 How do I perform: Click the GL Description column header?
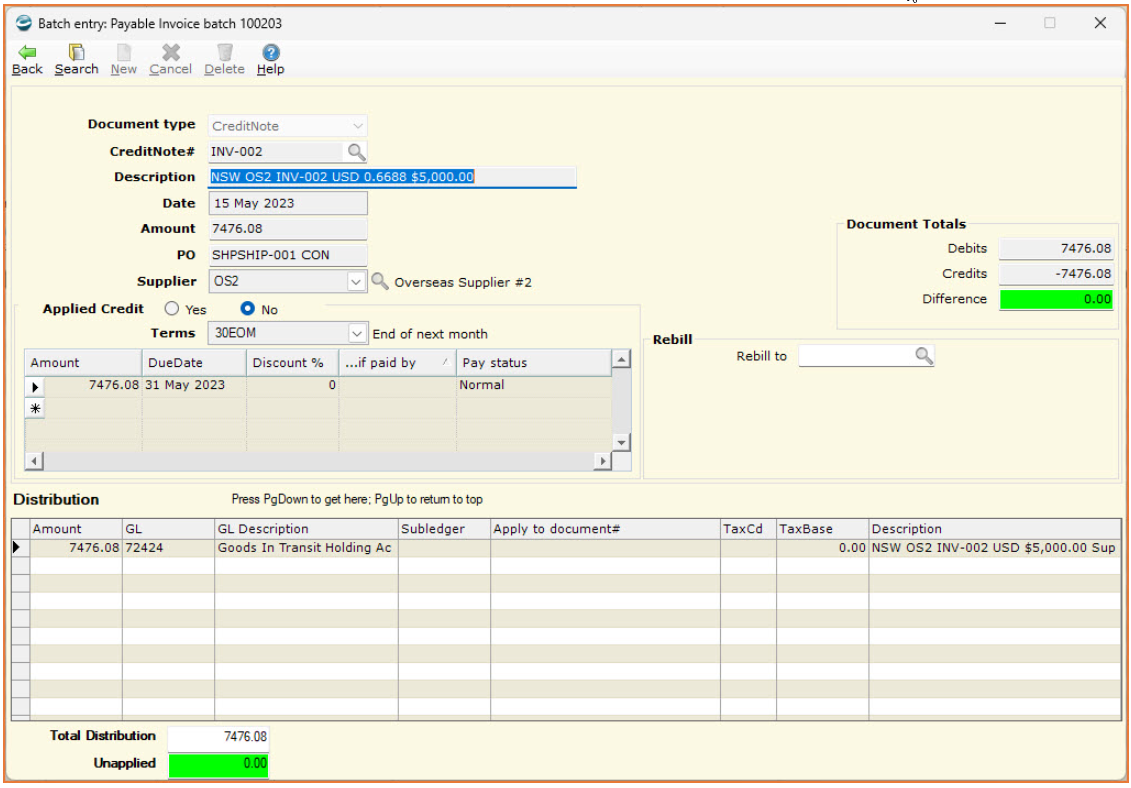[306, 529]
